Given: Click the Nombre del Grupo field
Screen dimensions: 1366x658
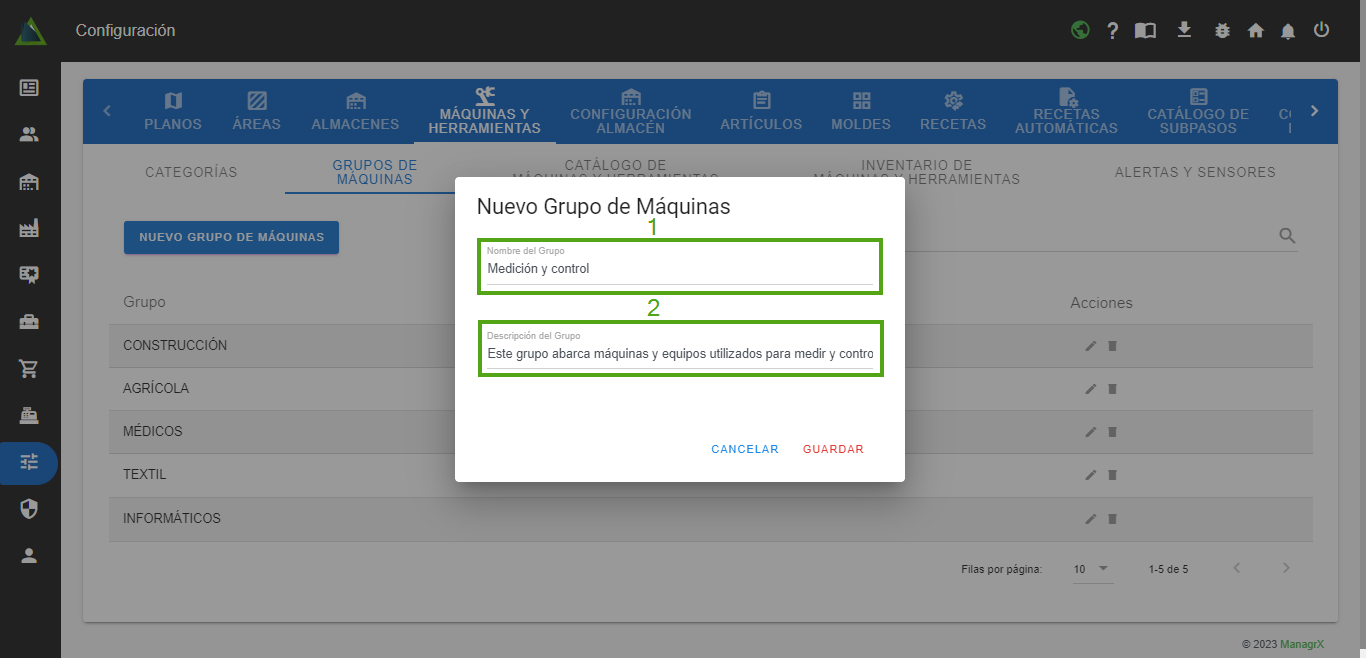Looking at the screenshot, I should click(679, 269).
